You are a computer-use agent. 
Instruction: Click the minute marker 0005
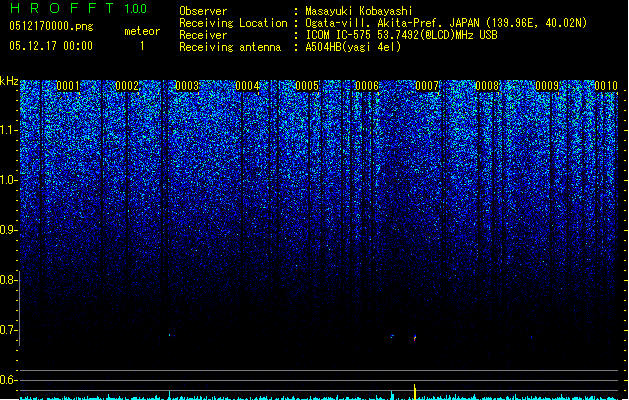(307, 86)
